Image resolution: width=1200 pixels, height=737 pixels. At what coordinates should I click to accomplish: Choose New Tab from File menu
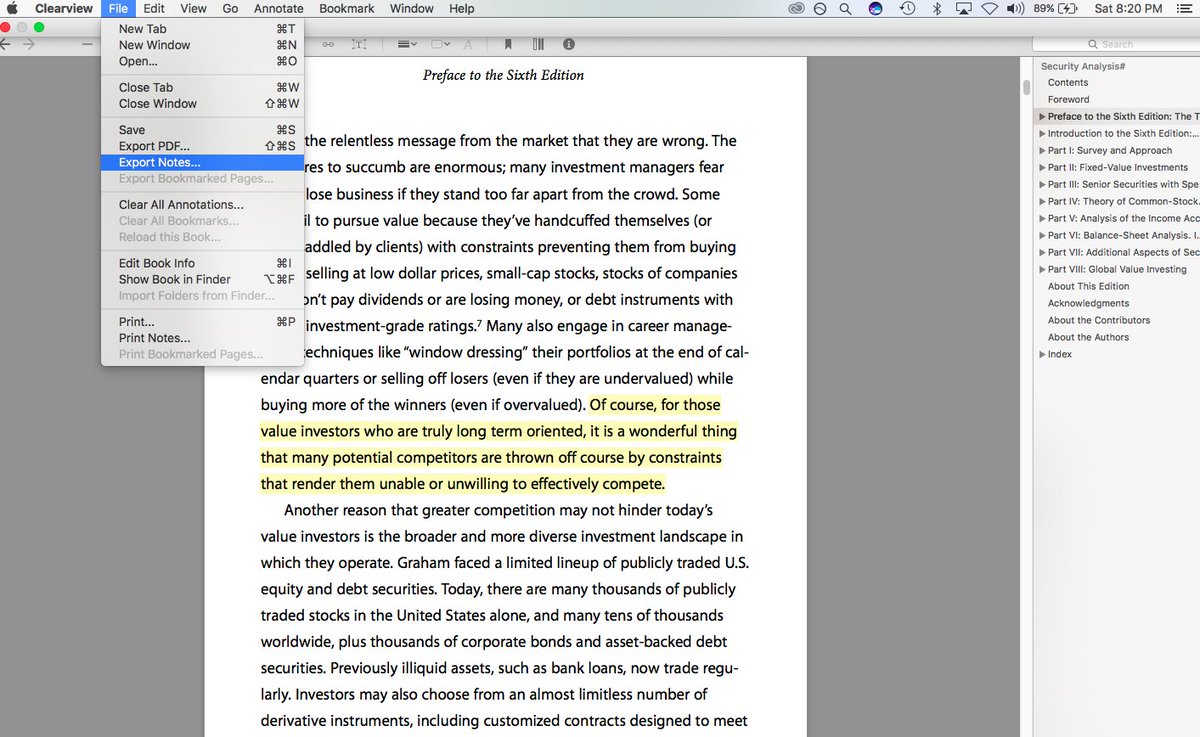pyautogui.click(x=203, y=29)
